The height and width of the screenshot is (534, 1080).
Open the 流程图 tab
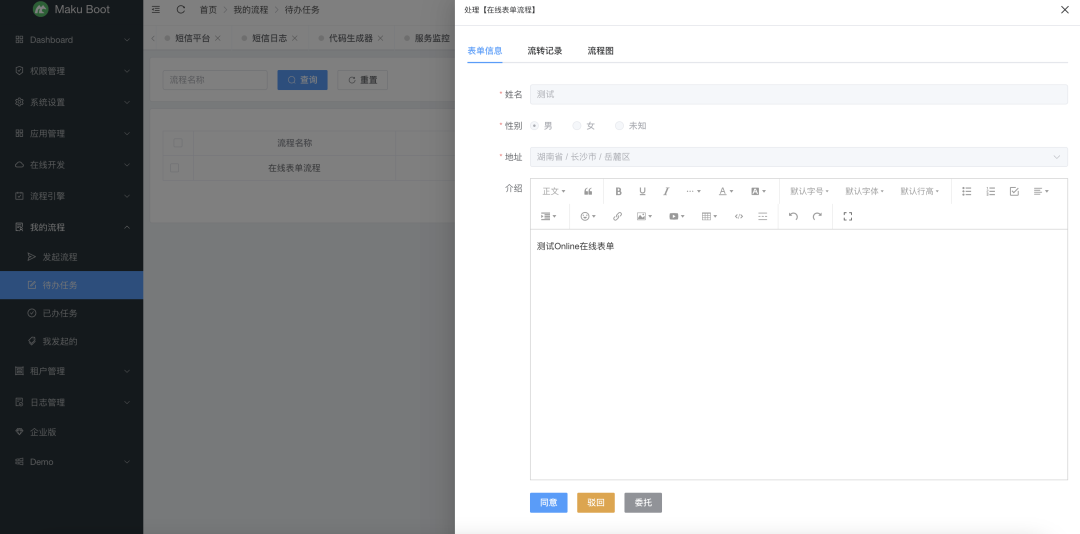point(601,50)
